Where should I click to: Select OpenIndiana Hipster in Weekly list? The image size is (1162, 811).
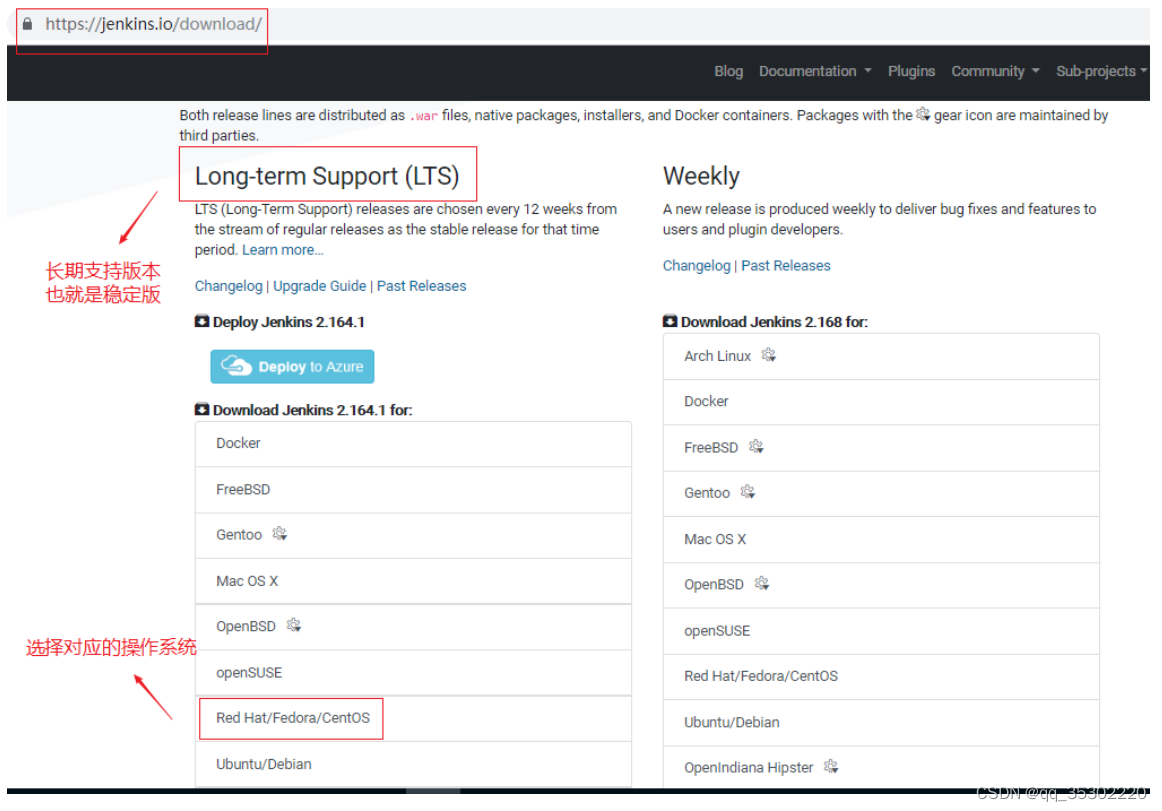tap(881, 768)
